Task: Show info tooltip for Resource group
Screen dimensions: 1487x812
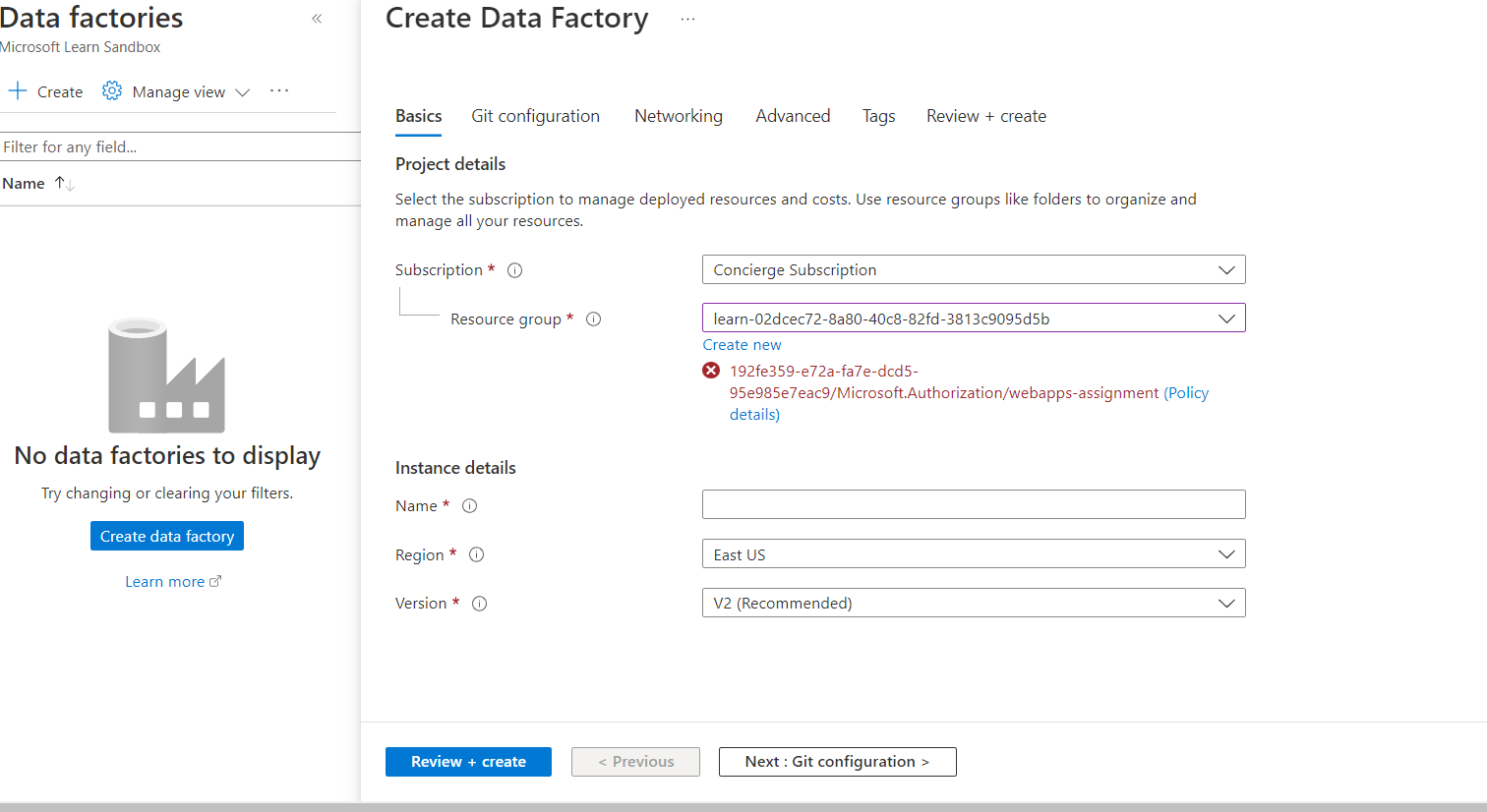Action: pos(593,319)
